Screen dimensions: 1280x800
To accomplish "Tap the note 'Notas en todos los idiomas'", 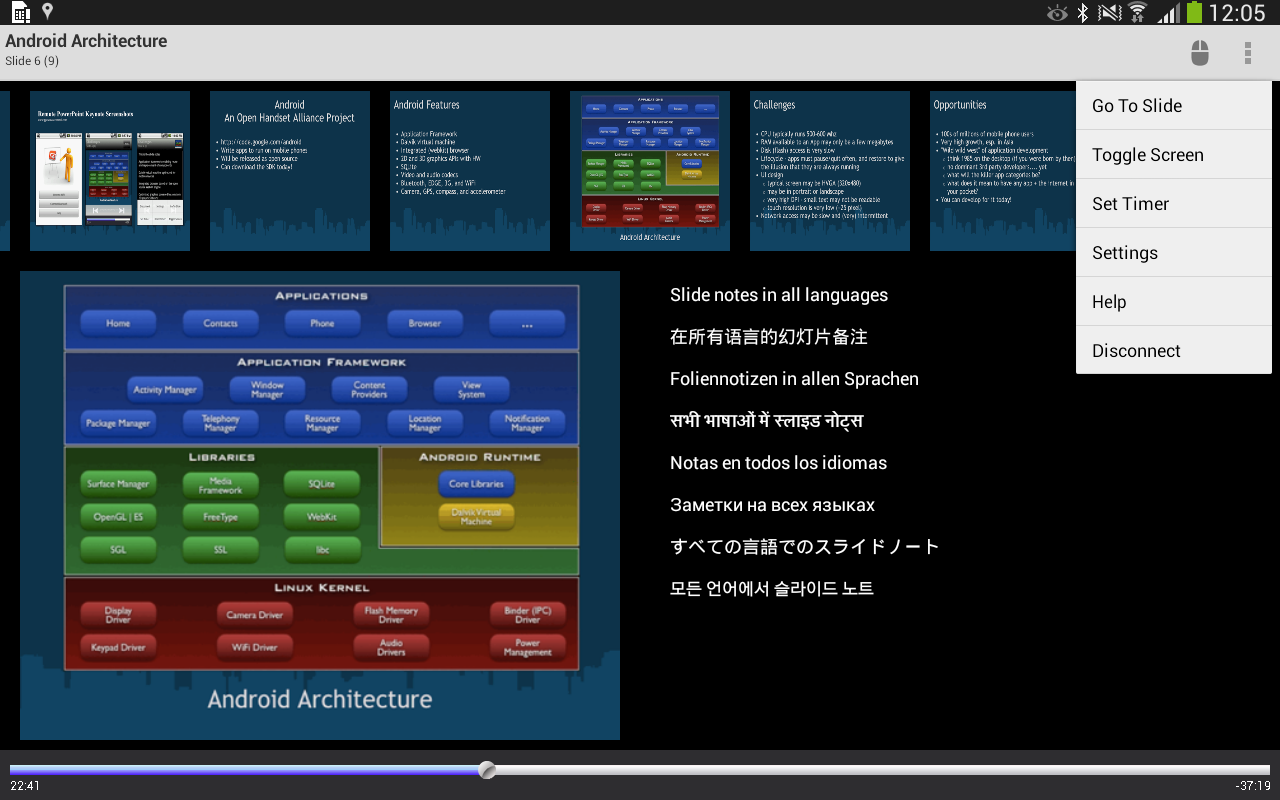I will [x=778, y=463].
